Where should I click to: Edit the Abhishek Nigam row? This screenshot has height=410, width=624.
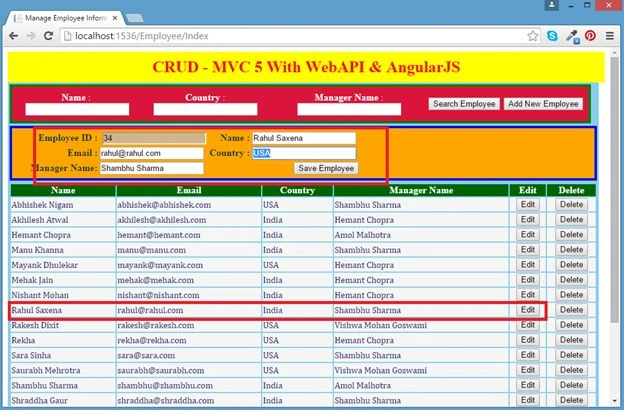528,205
